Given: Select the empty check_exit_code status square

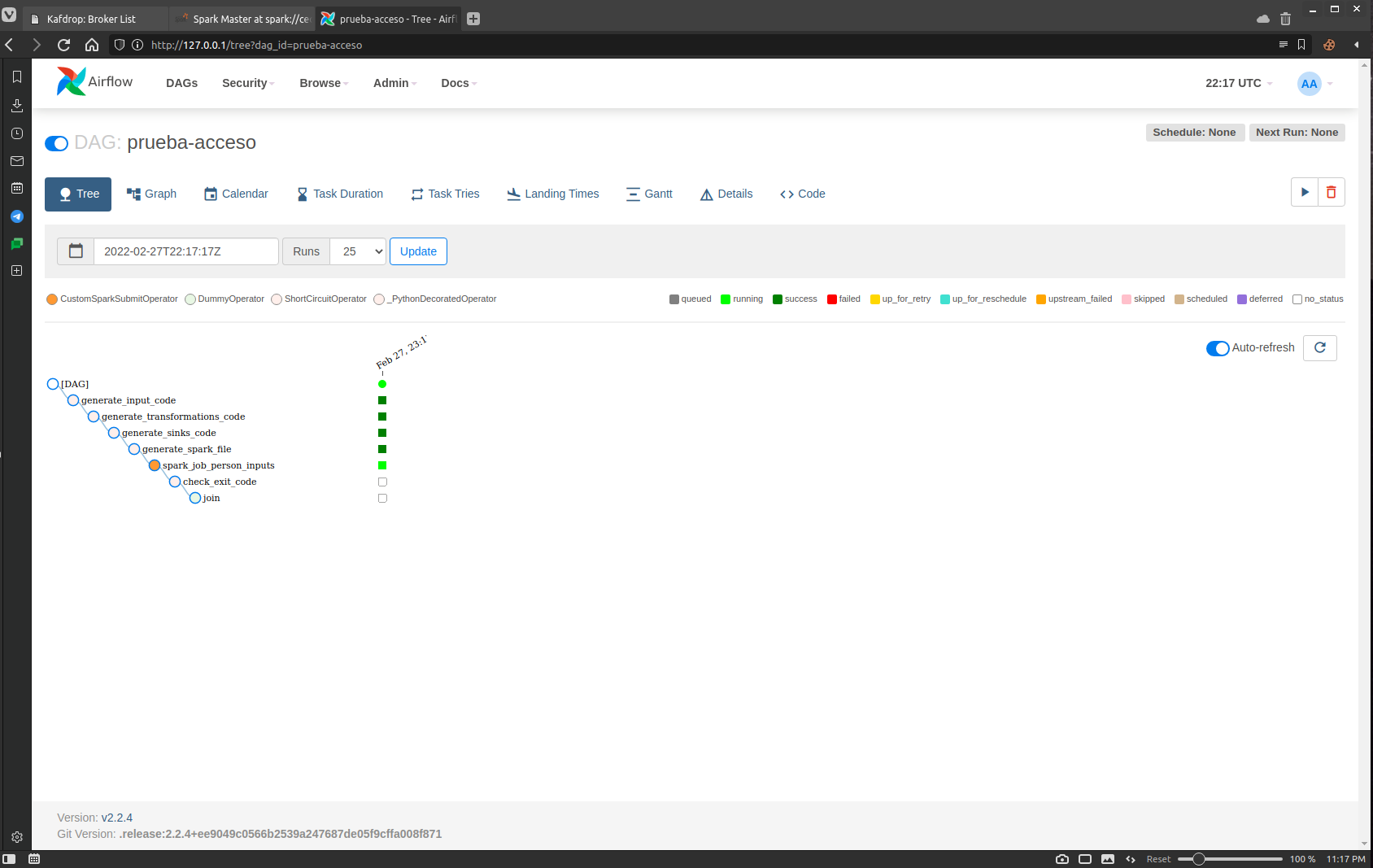Looking at the screenshot, I should pos(382,482).
